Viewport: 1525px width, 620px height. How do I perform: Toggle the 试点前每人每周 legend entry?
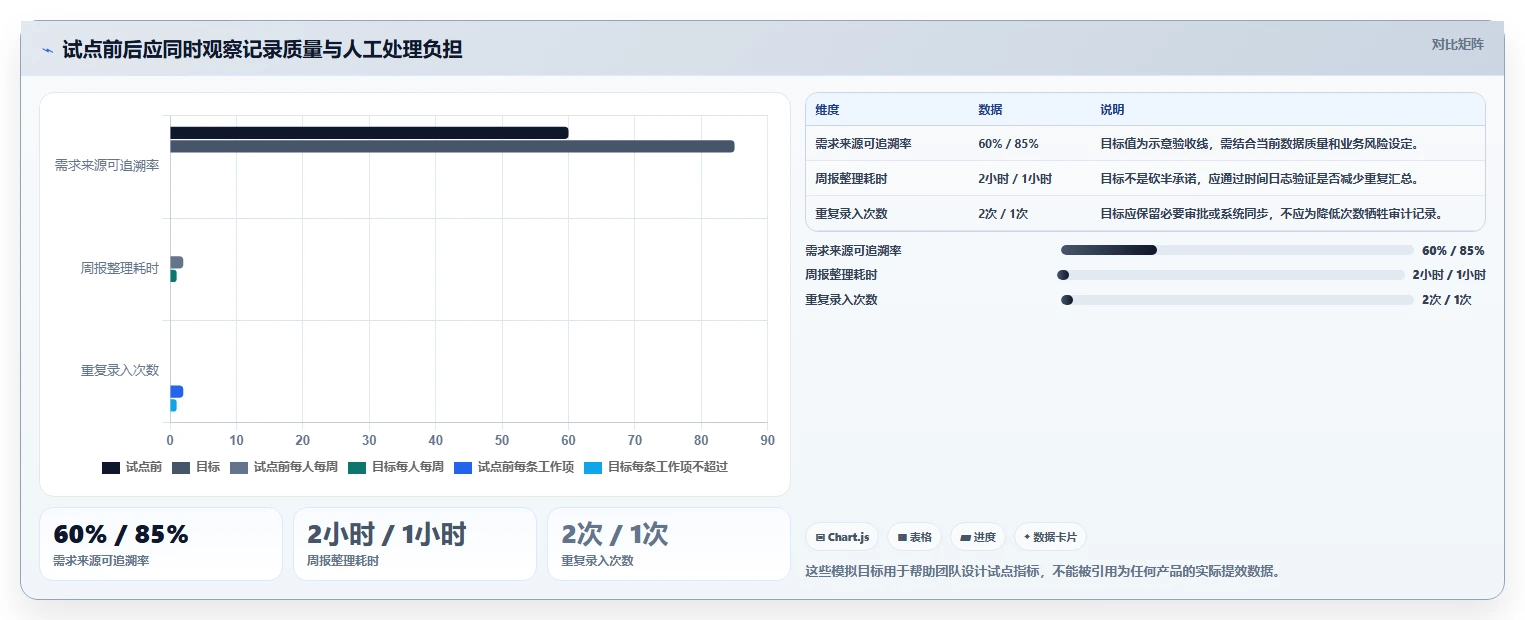tap(284, 467)
